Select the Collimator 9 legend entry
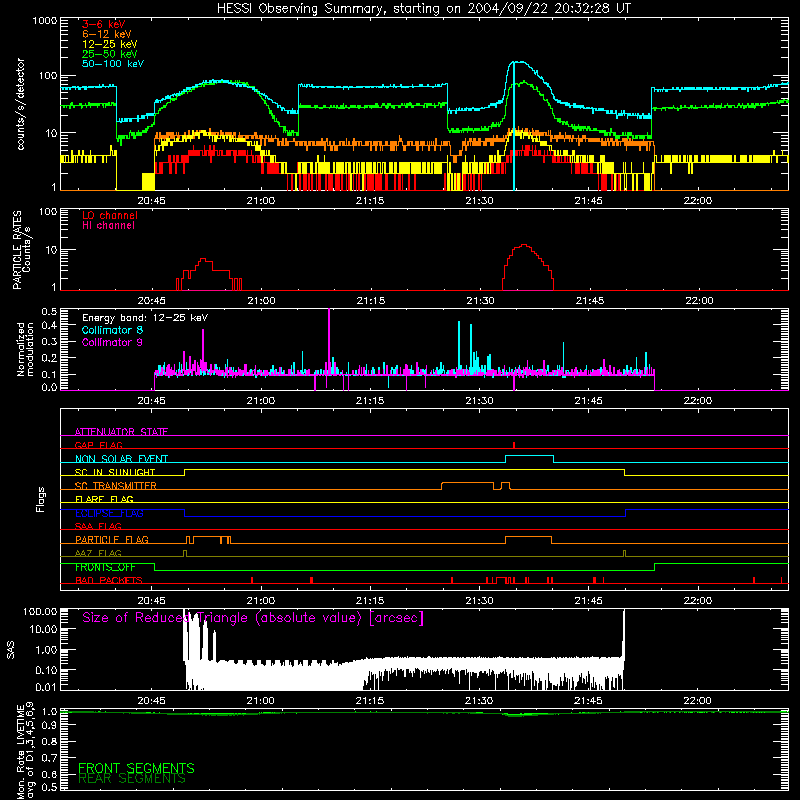This screenshot has width=800, height=800. [x=112, y=342]
